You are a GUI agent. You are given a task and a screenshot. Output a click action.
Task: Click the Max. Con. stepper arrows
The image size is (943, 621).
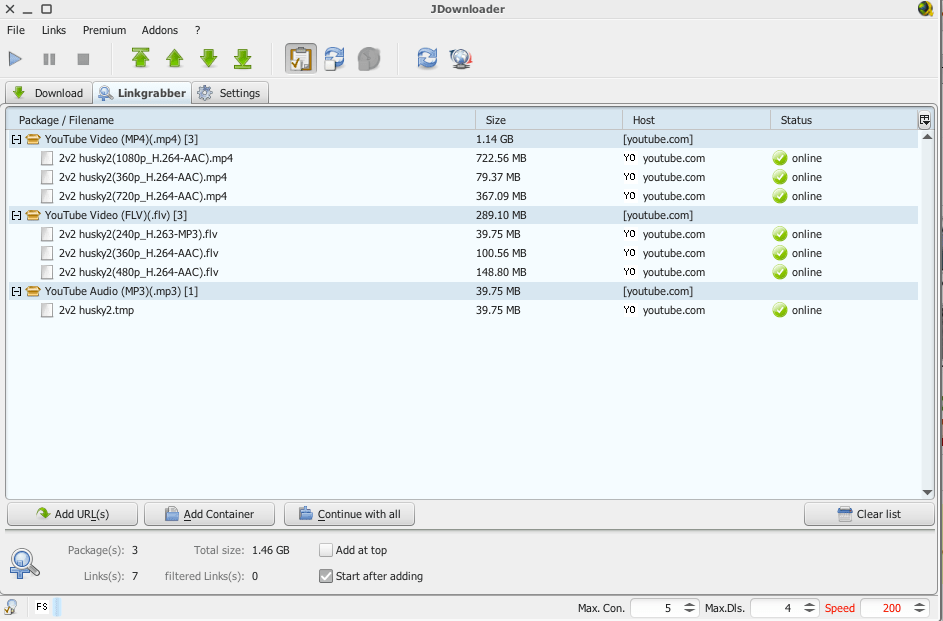pyautogui.click(x=690, y=608)
